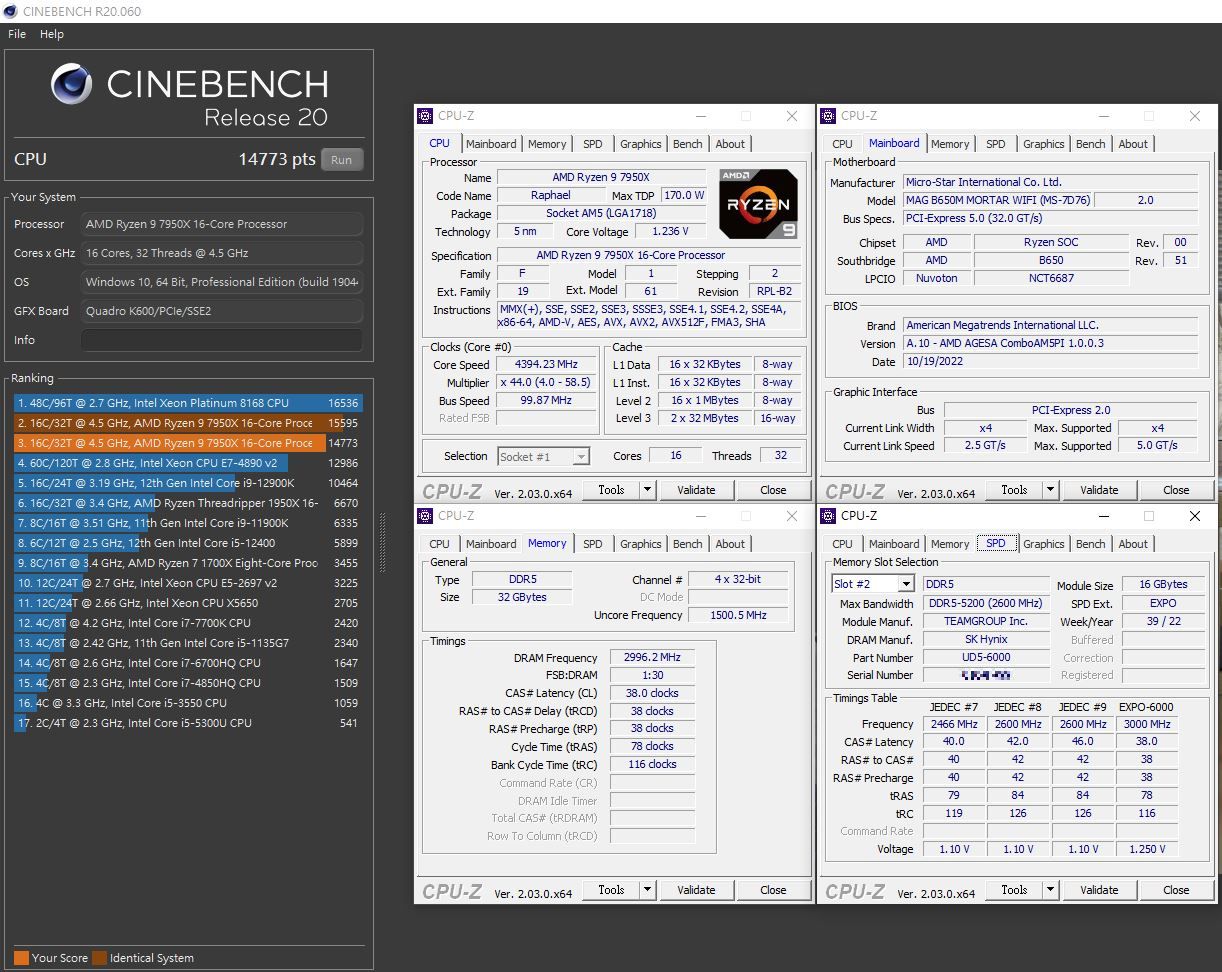Click Tools button in CPU window
The height and width of the screenshot is (972, 1222).
point(611,490)
